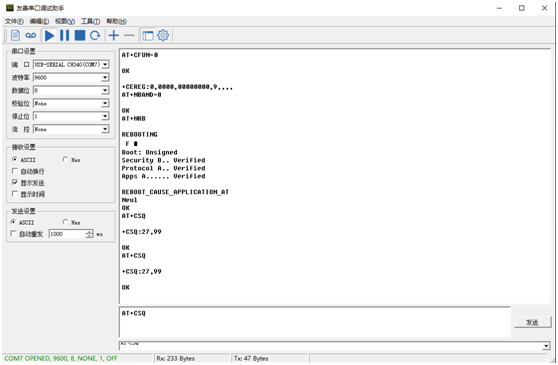Screen dimensions: 558x365
Task: Click the Apps A...... Verified line
Action: point(163,176)
